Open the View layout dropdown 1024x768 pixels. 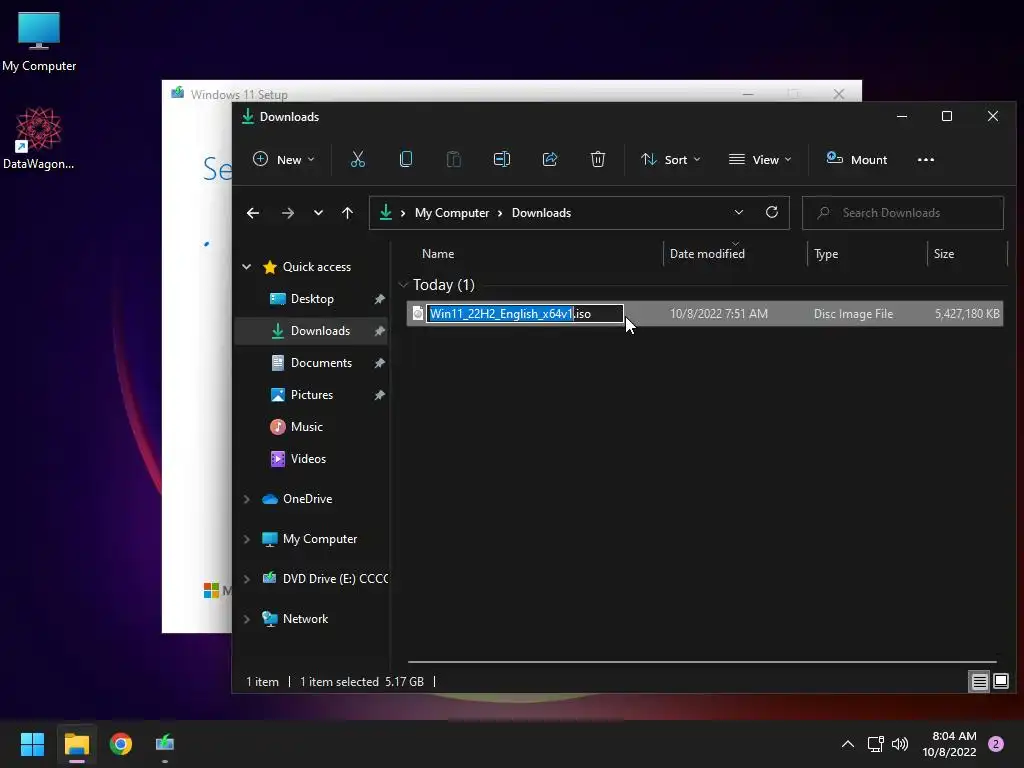(760, 159)
